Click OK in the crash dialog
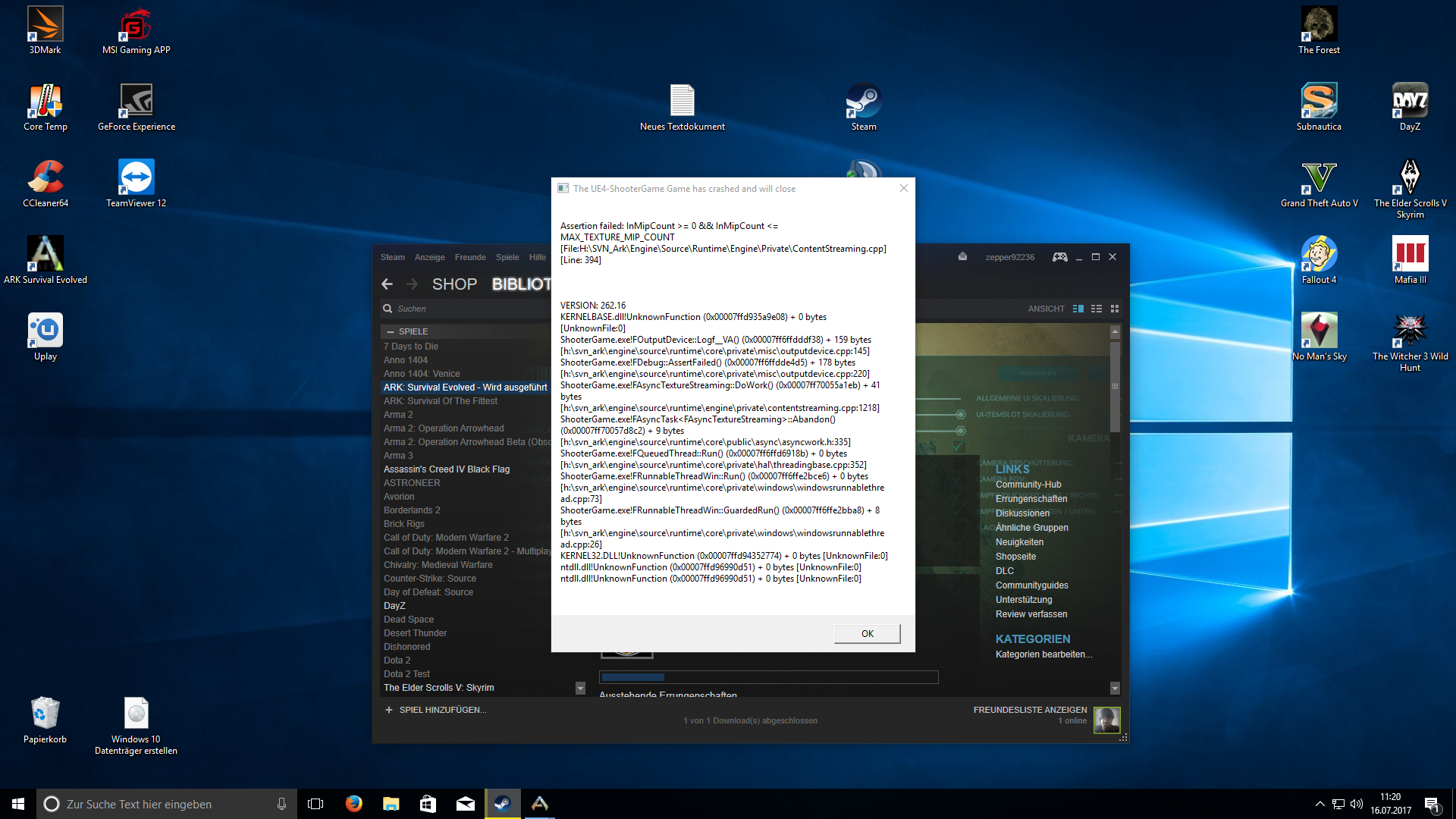This screenshot has width=1456, height=819. coord(867,634)
